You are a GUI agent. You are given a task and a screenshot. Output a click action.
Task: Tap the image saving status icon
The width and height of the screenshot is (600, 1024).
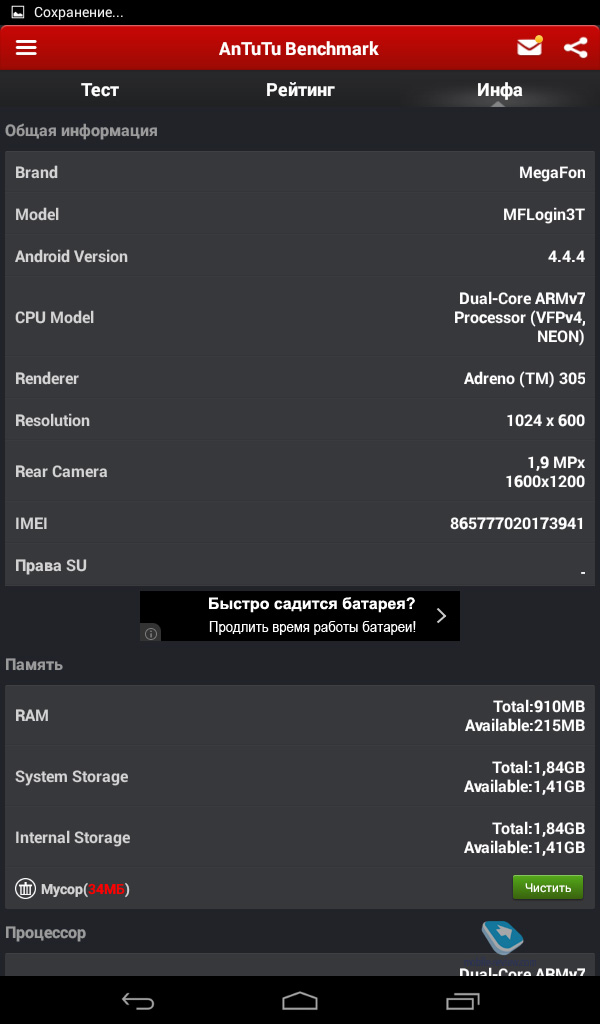[x=17, y=13]
